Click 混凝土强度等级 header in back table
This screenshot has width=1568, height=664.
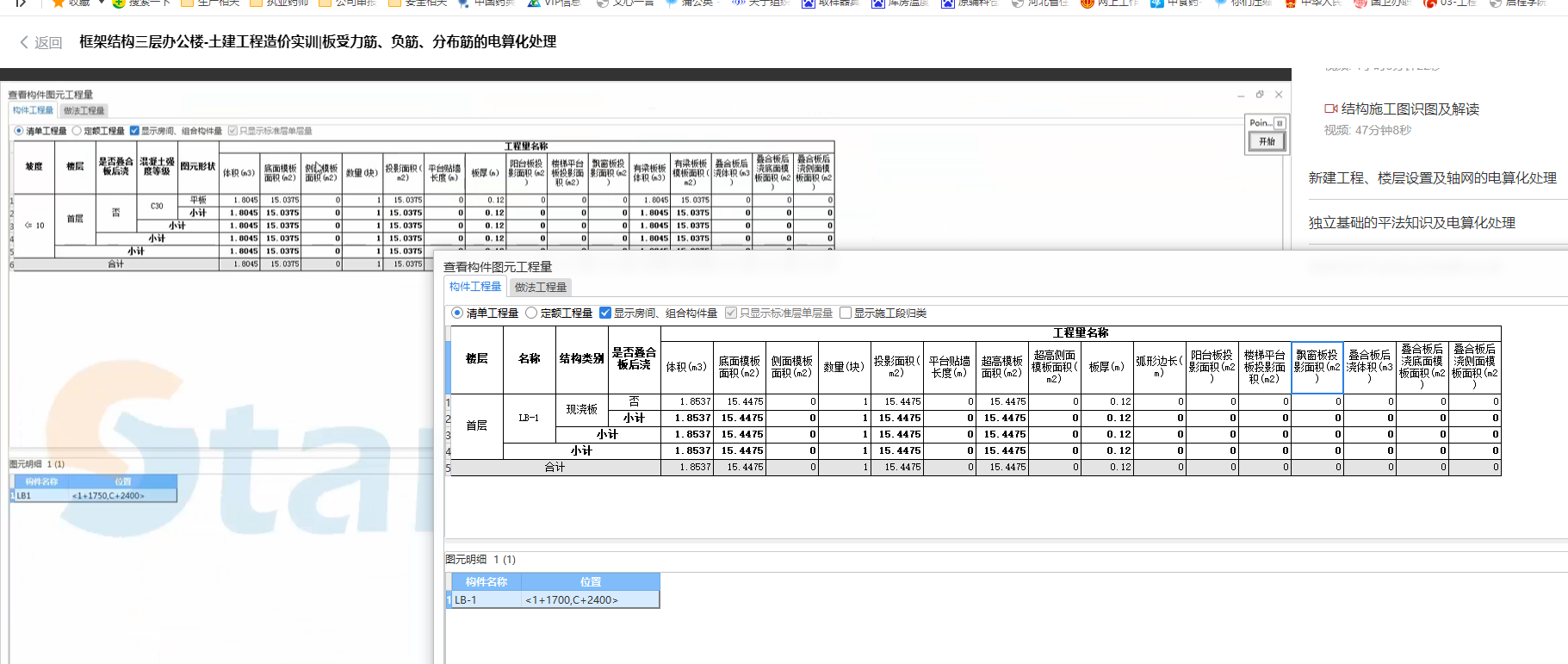point(157,166)
